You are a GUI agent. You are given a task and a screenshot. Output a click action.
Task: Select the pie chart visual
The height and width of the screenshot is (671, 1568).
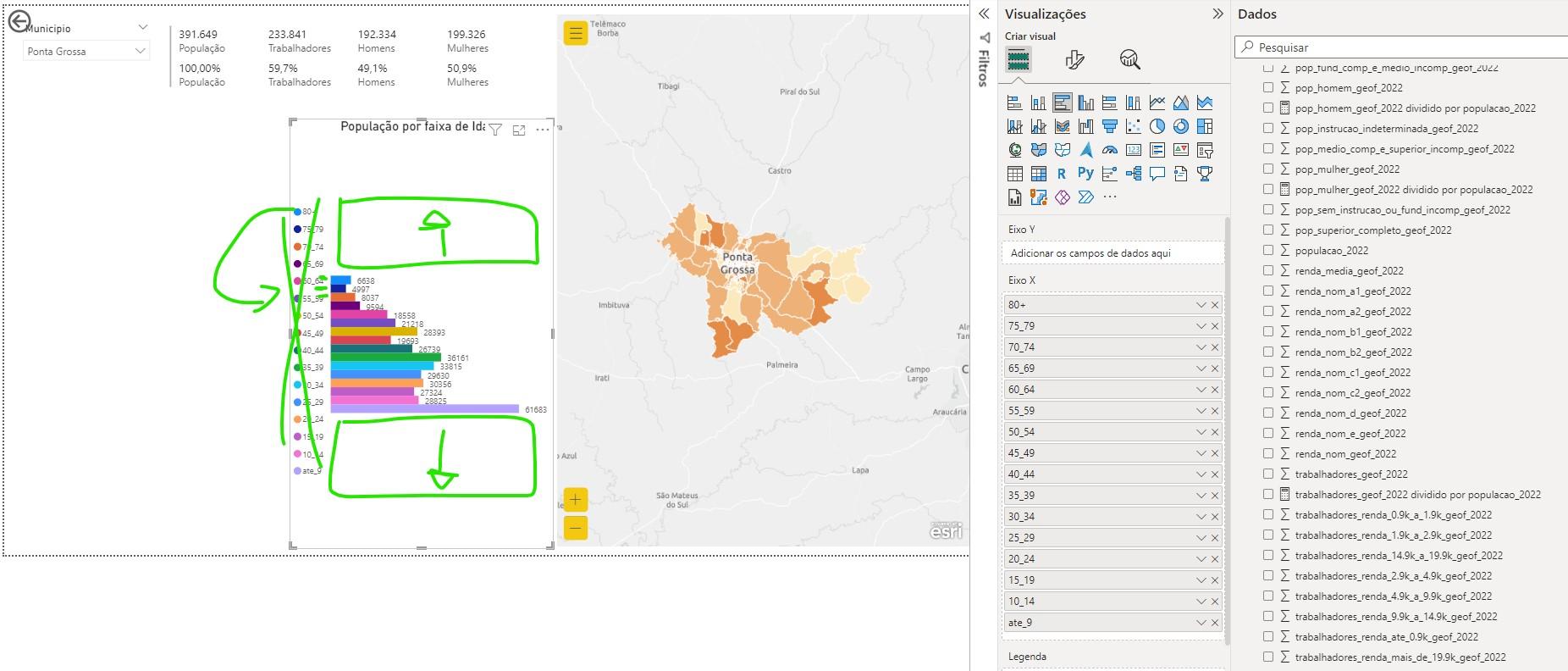point(1157,126)
